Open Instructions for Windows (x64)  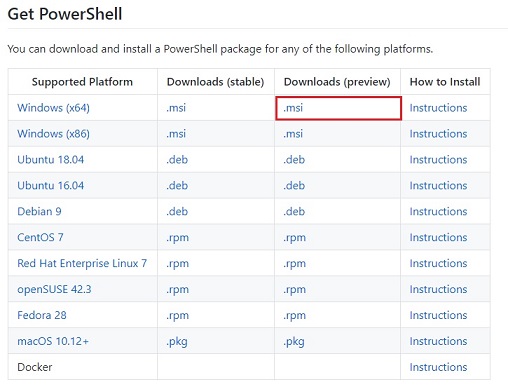(x=438, y=108)
